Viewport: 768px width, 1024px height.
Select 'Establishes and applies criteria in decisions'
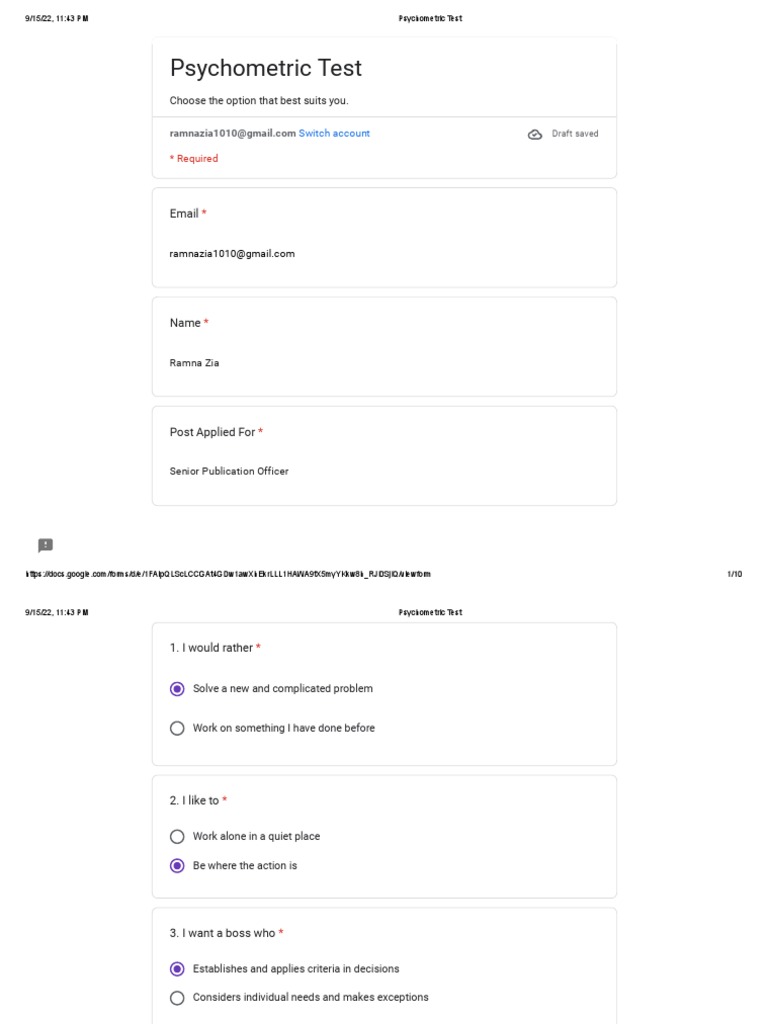click(177, 969)
